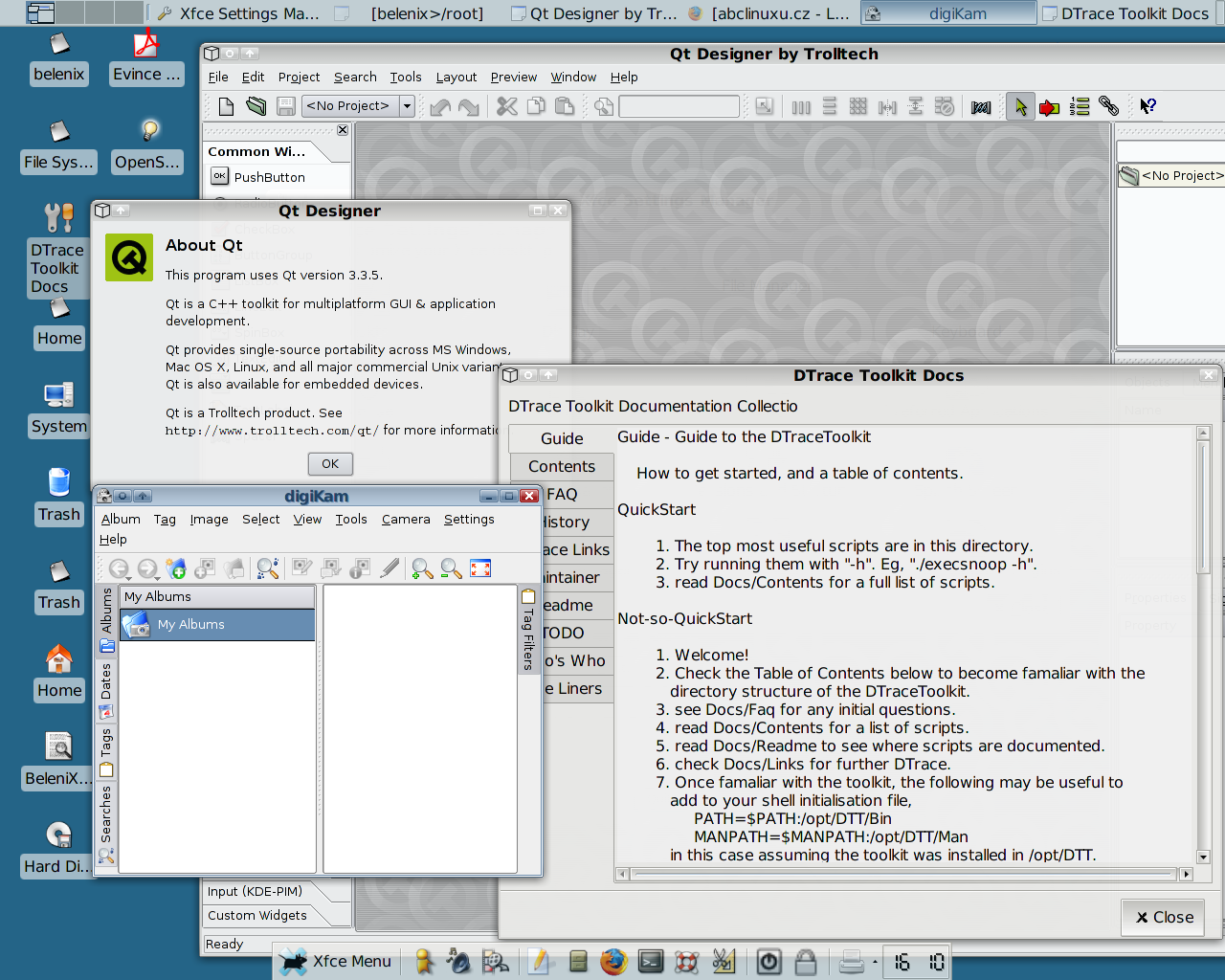The height and width of the screenshot is (980, 1225).
Task: Toggle digiKam Full Screen mode icon
Action: pos(480,568)
